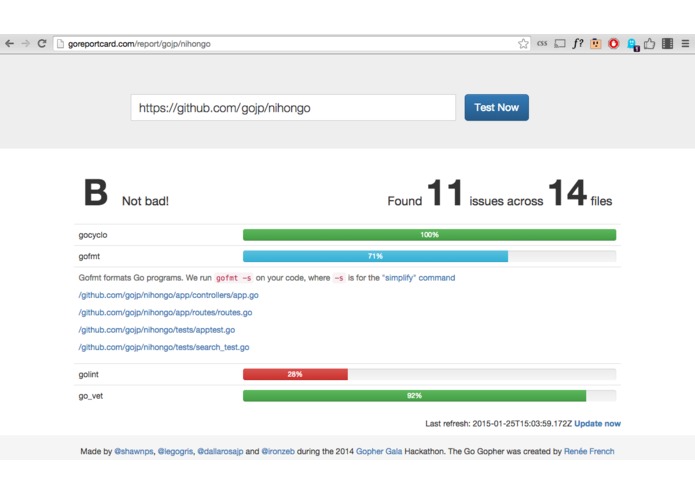Click the page icon in the address bar

click(x=60, y=43)
